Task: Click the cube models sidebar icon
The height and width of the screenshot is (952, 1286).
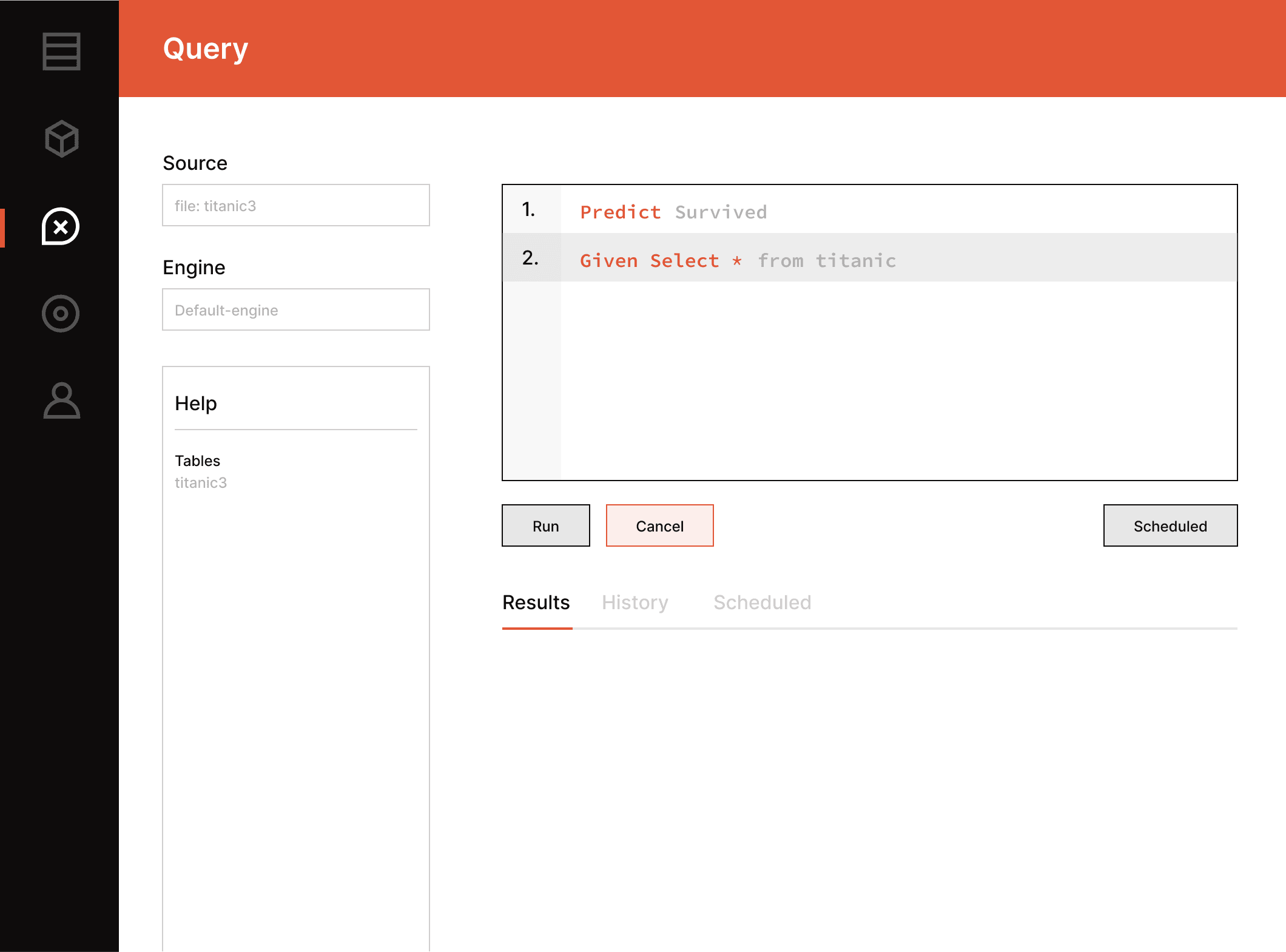Action: (x=61, y=139)
